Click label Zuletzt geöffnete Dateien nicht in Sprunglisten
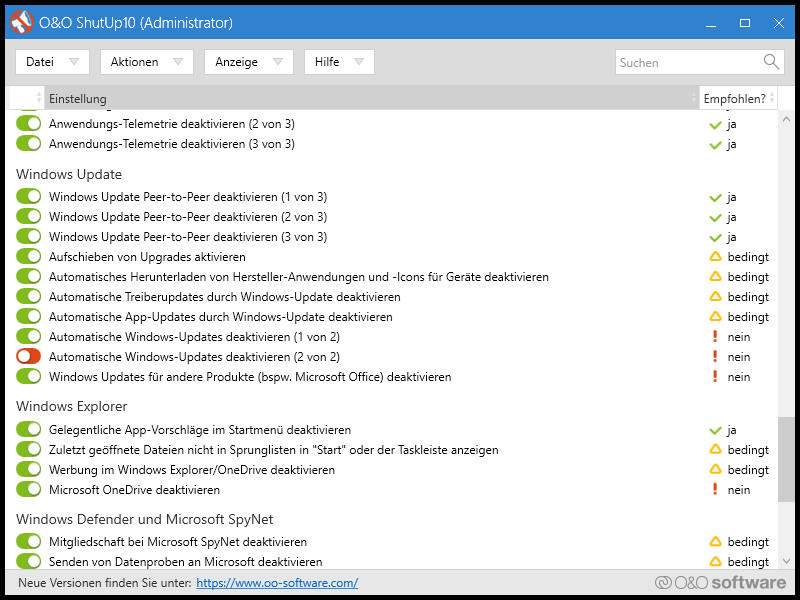The width and height of the screenshot is (800, 600). point(273,449)
